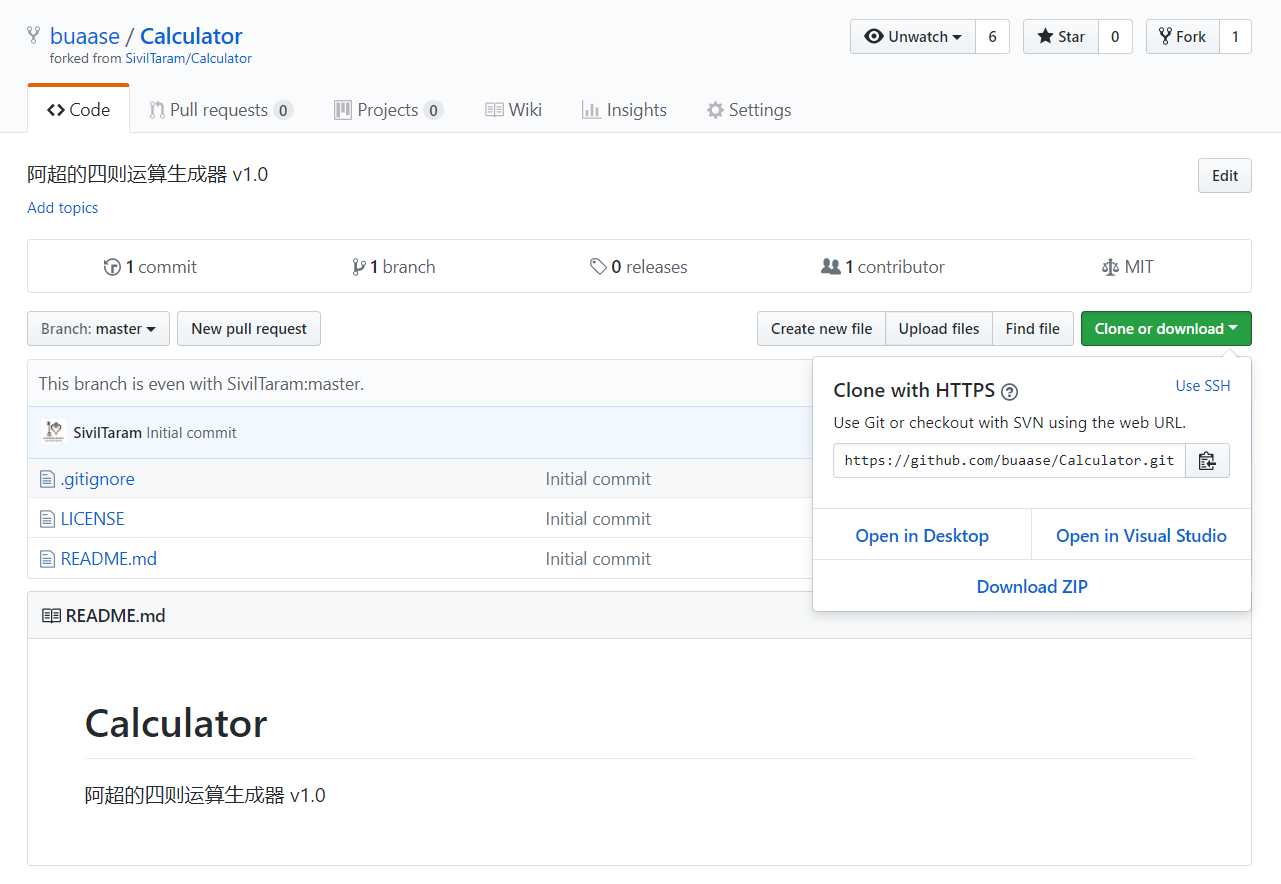Click Find file button
The height and width of the screenshot is (884, 1281).
[1033, 329]
